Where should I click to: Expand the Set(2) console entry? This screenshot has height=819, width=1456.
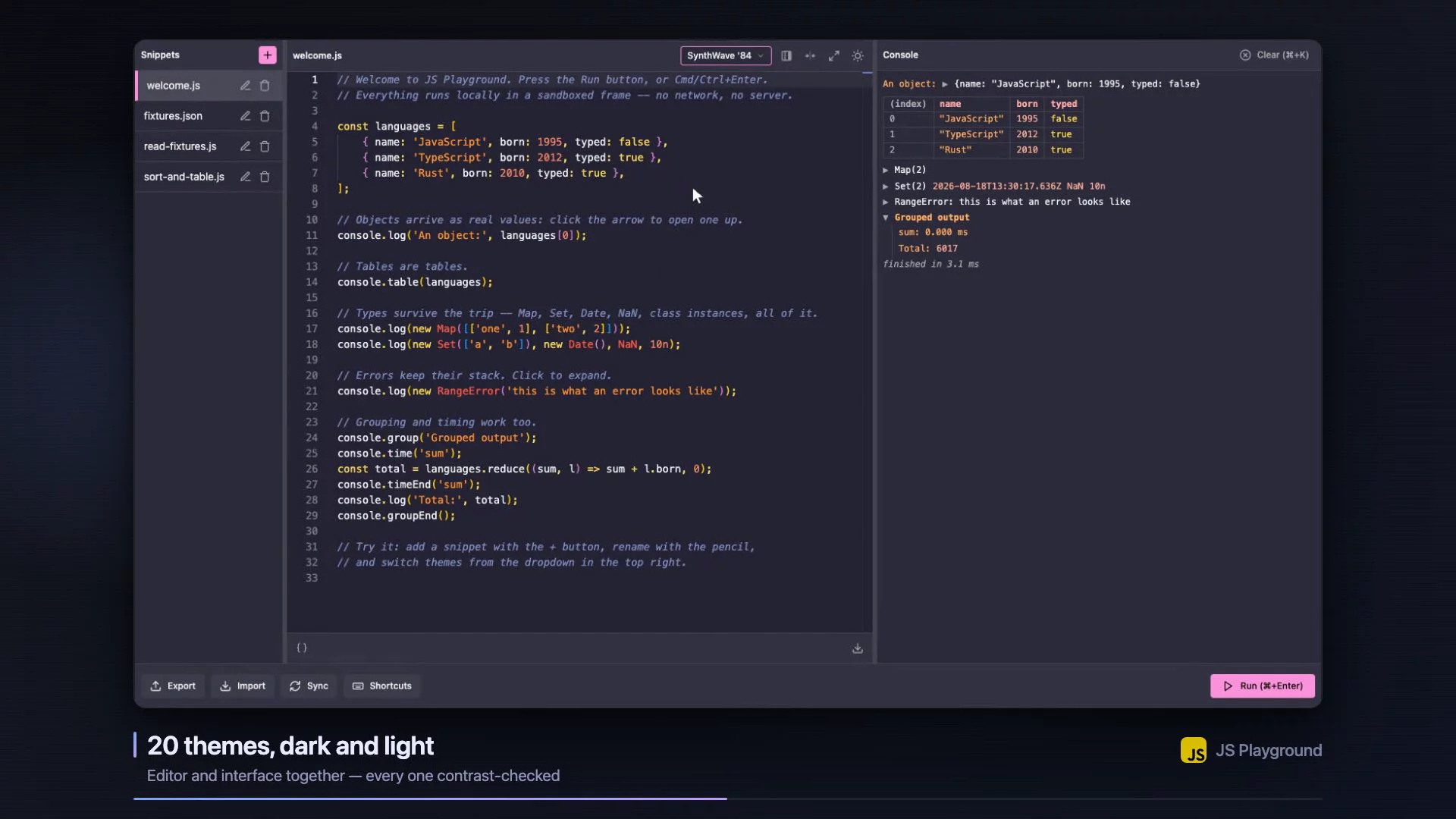(885, 186)
